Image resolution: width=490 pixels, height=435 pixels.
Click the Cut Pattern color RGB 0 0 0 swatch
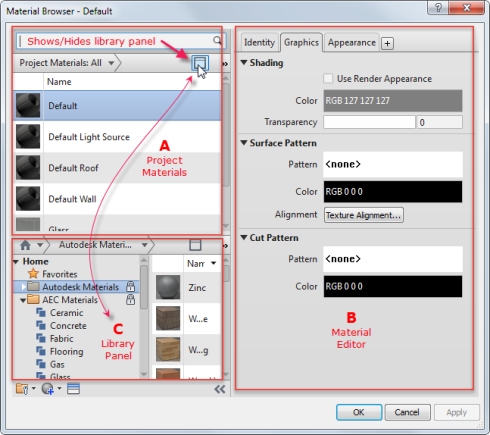[393, 286]
